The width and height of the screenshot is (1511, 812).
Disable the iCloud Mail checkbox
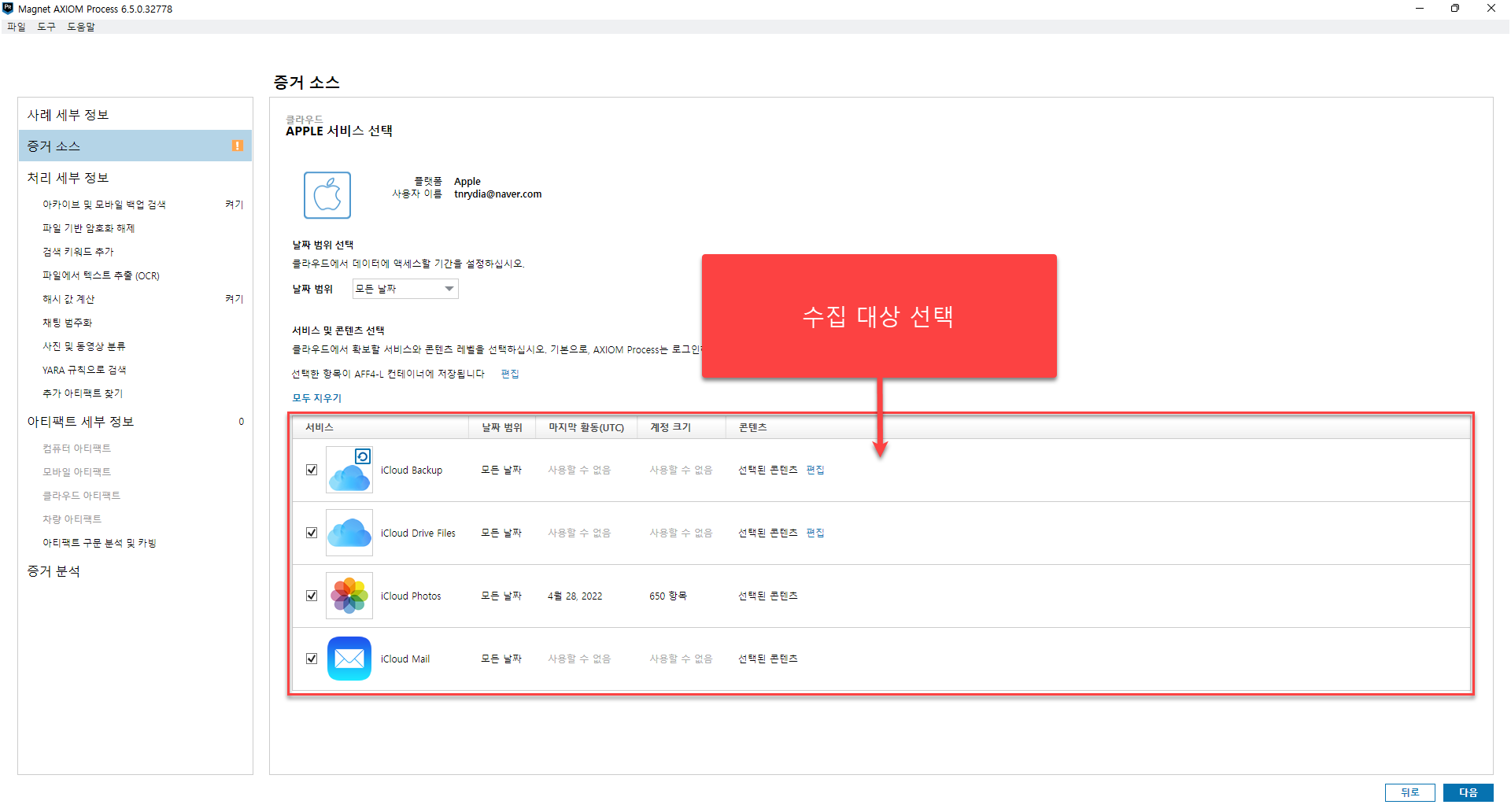coord(312,659)
